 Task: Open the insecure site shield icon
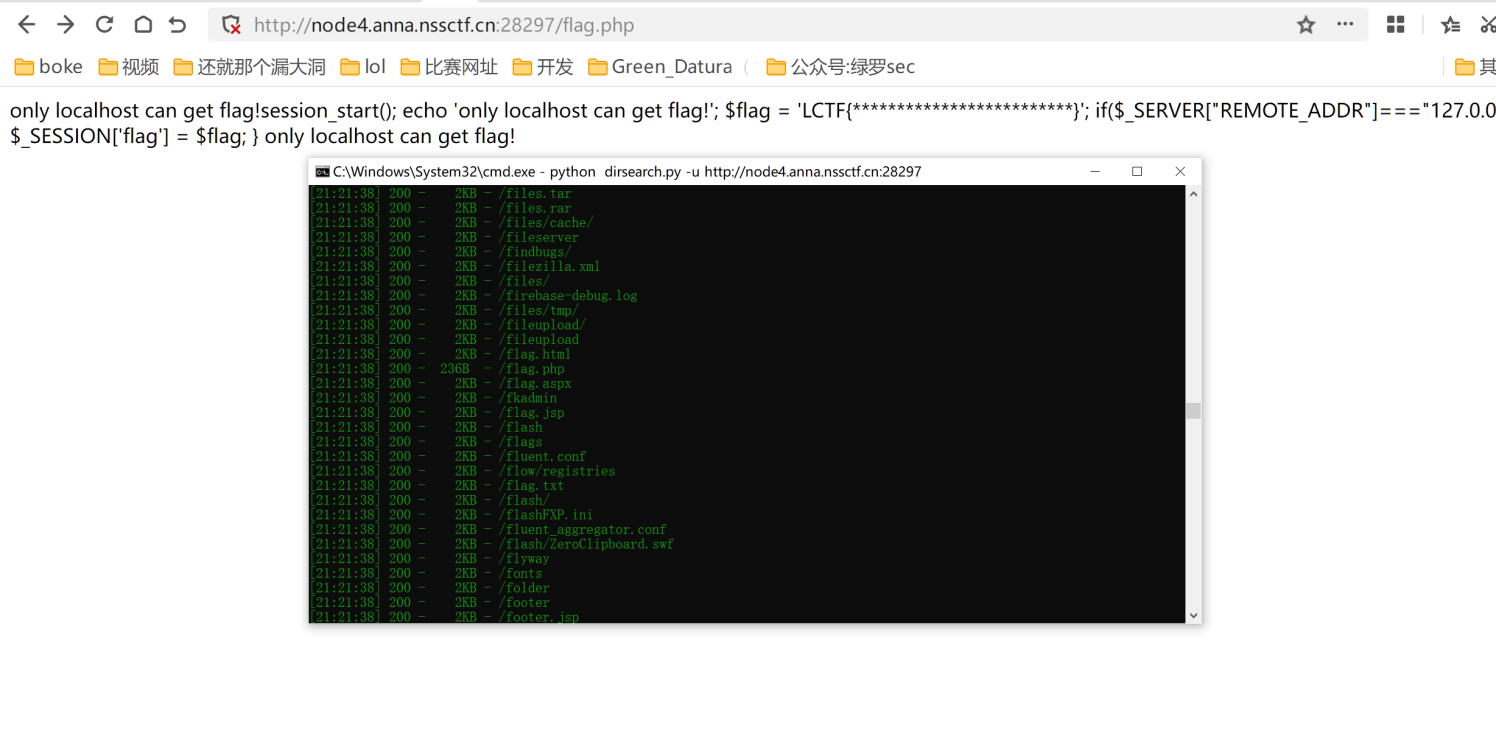coord(231,25)
